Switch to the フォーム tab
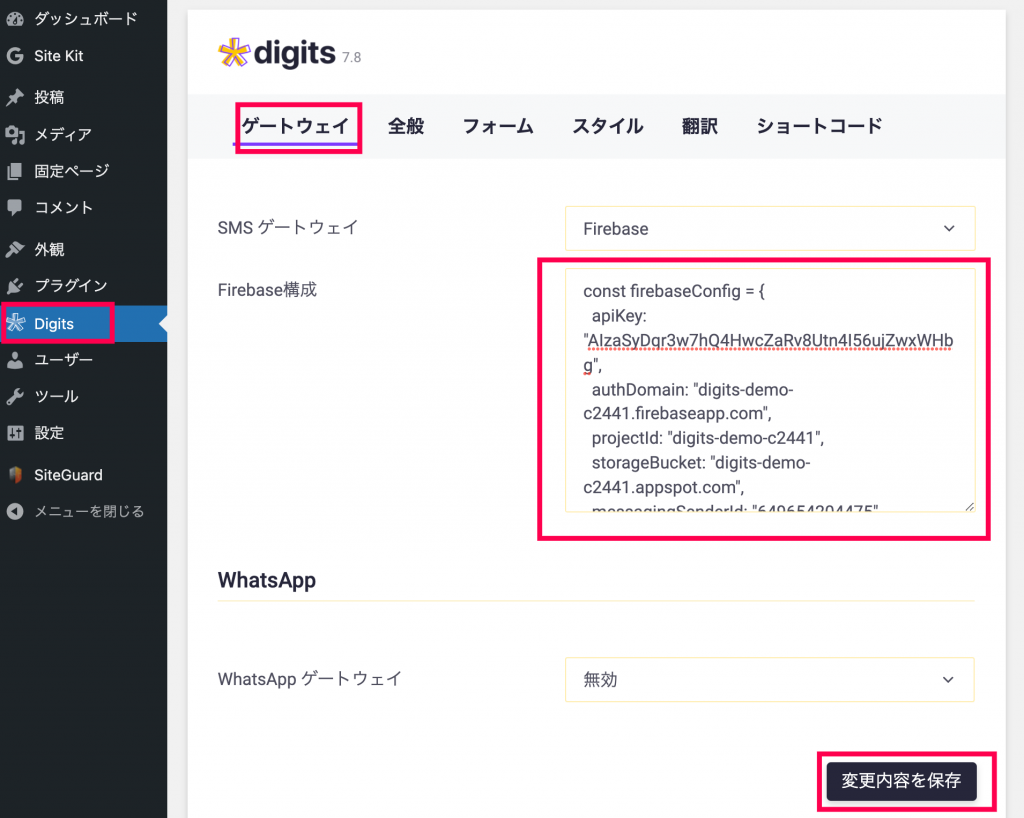The image size is (1024, 818). pyautogui.click(x=498, y=126)
